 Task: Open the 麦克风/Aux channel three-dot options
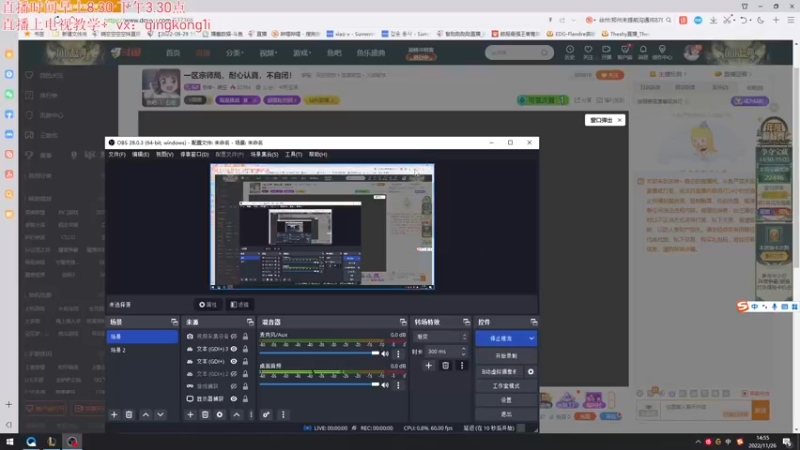point(398,354)
